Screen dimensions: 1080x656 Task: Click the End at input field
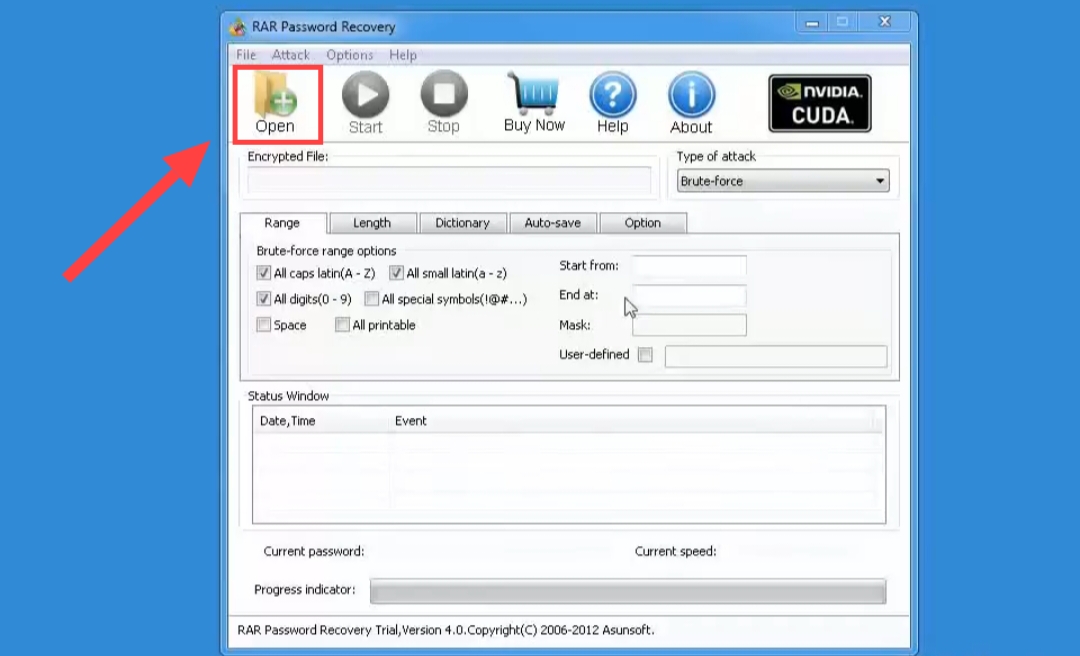(x=689, y=296)
